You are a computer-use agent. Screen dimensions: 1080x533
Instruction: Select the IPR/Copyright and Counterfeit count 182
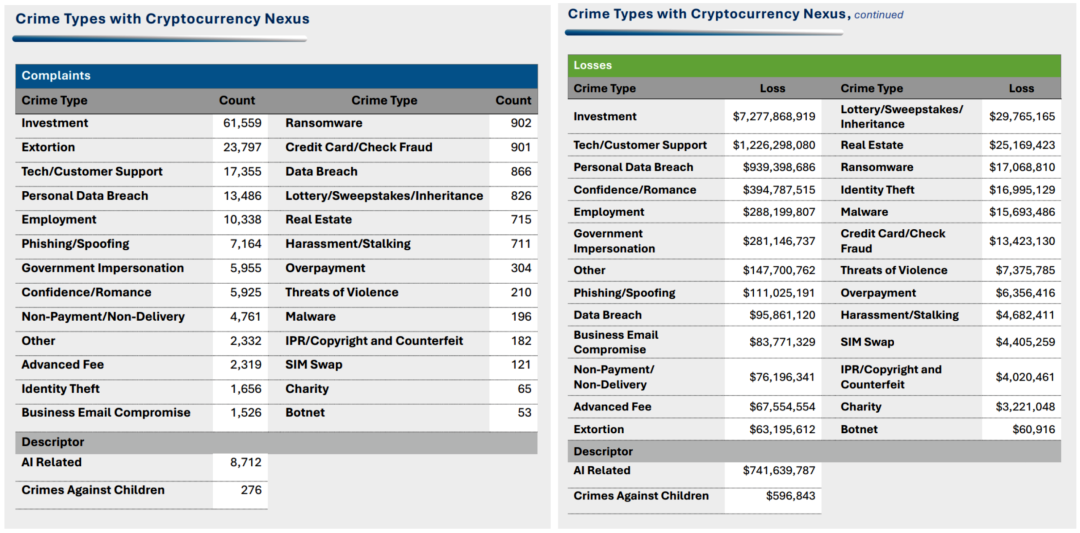(513, 341)
